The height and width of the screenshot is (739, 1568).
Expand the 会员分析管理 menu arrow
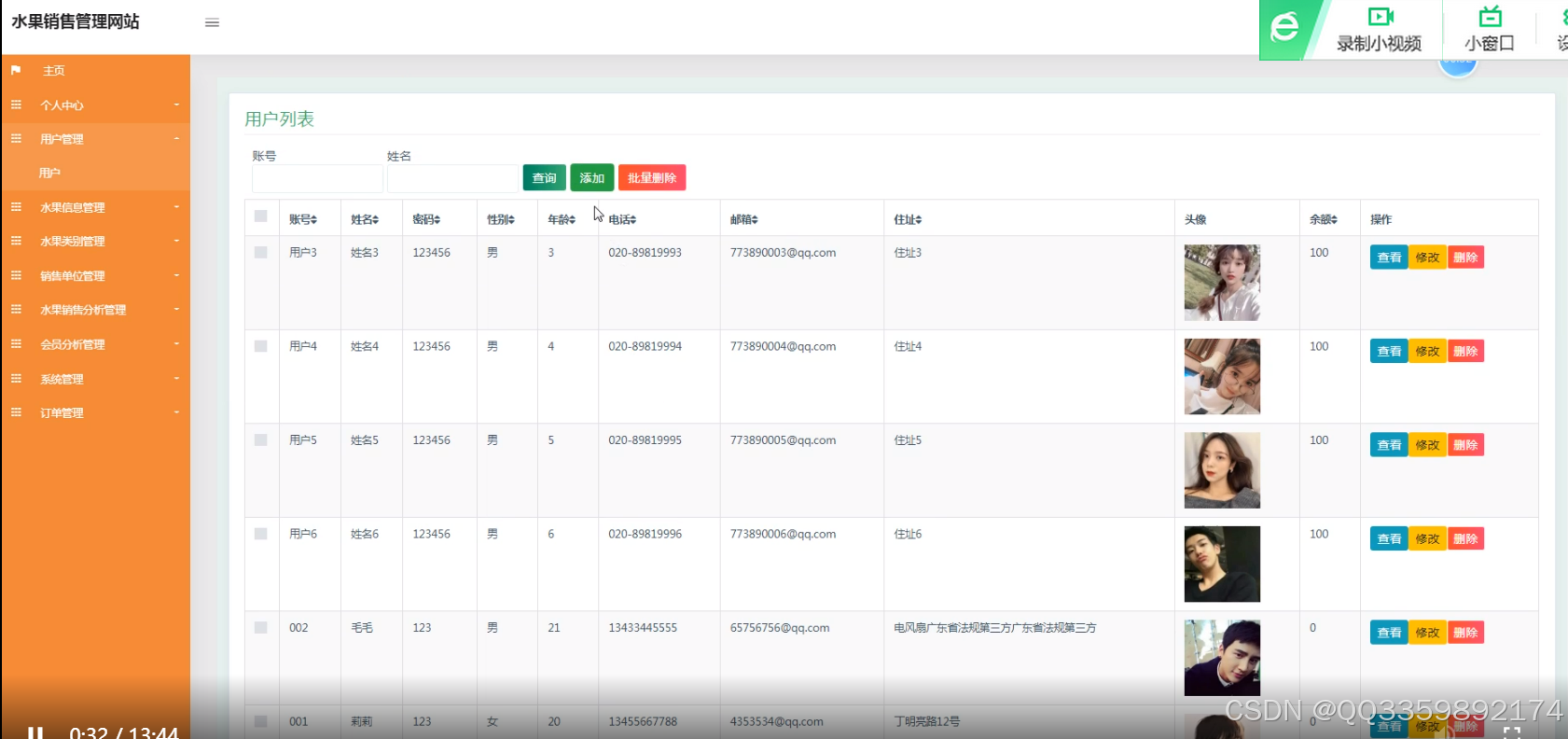[x=176, y=343]
